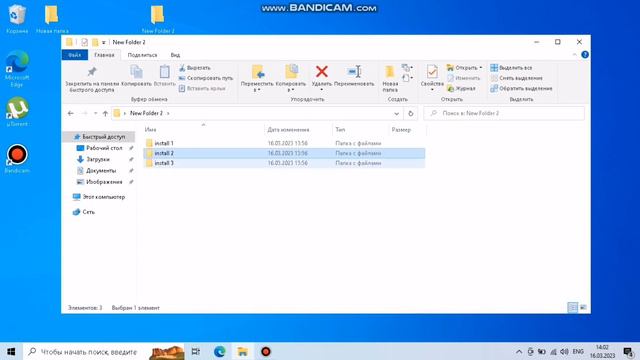Expand the address bar history dropdown
This screenshot has height=360, width=640.
pos(396,113)
